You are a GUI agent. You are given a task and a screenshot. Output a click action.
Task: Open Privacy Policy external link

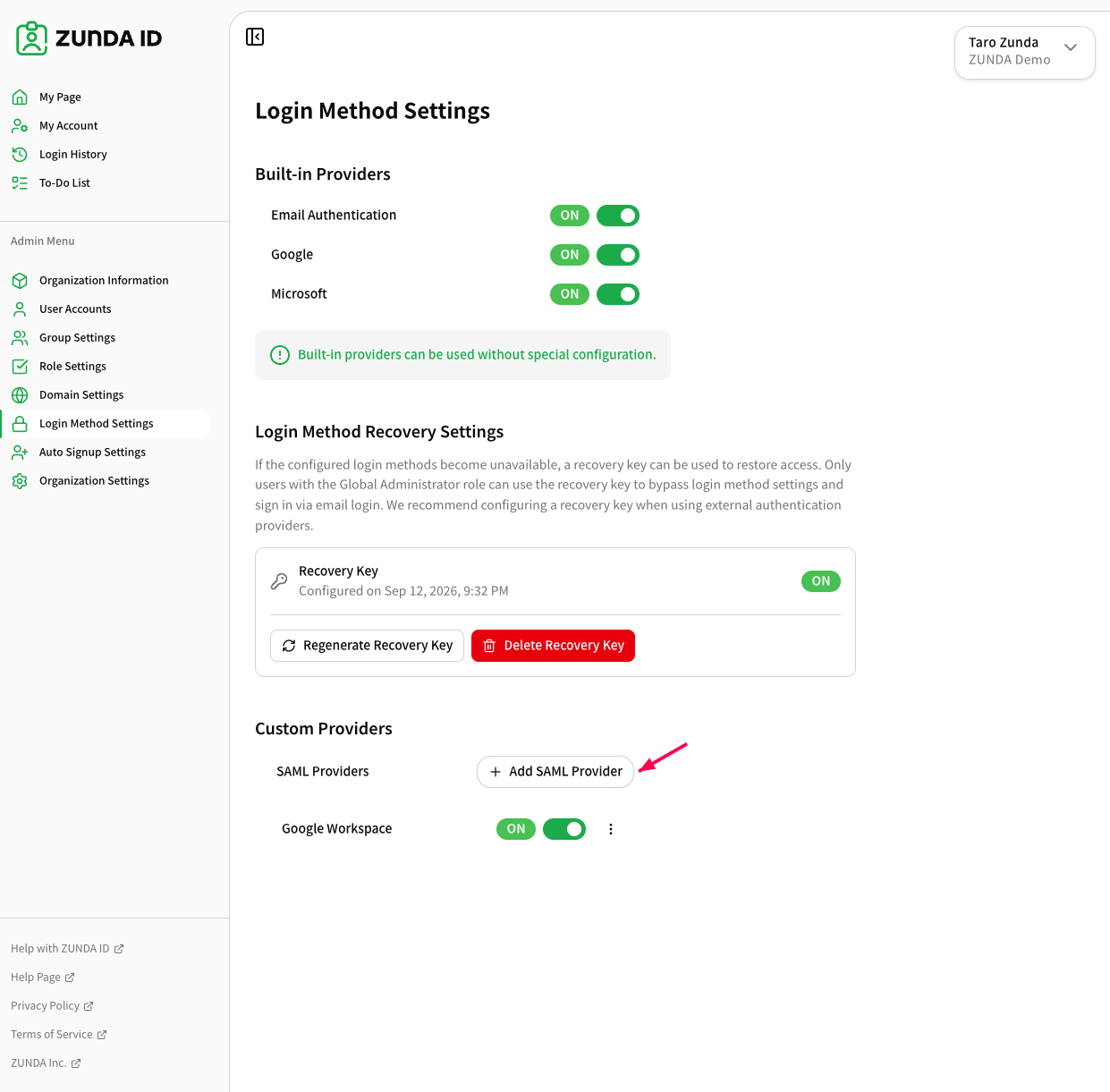[52, 1006]
